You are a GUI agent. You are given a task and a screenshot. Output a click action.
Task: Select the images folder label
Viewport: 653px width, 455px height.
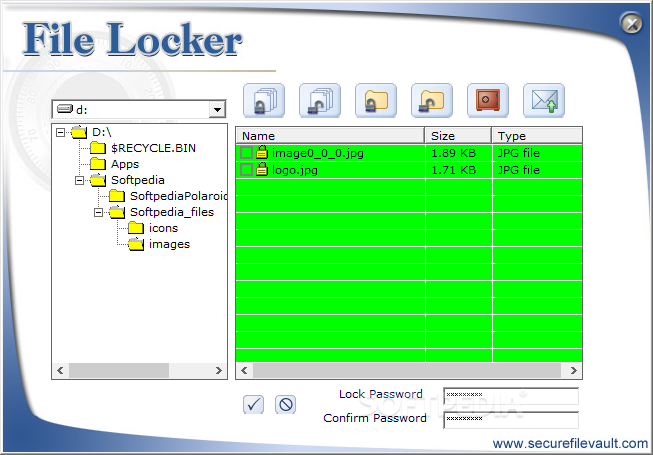click(x=169, y=244)
